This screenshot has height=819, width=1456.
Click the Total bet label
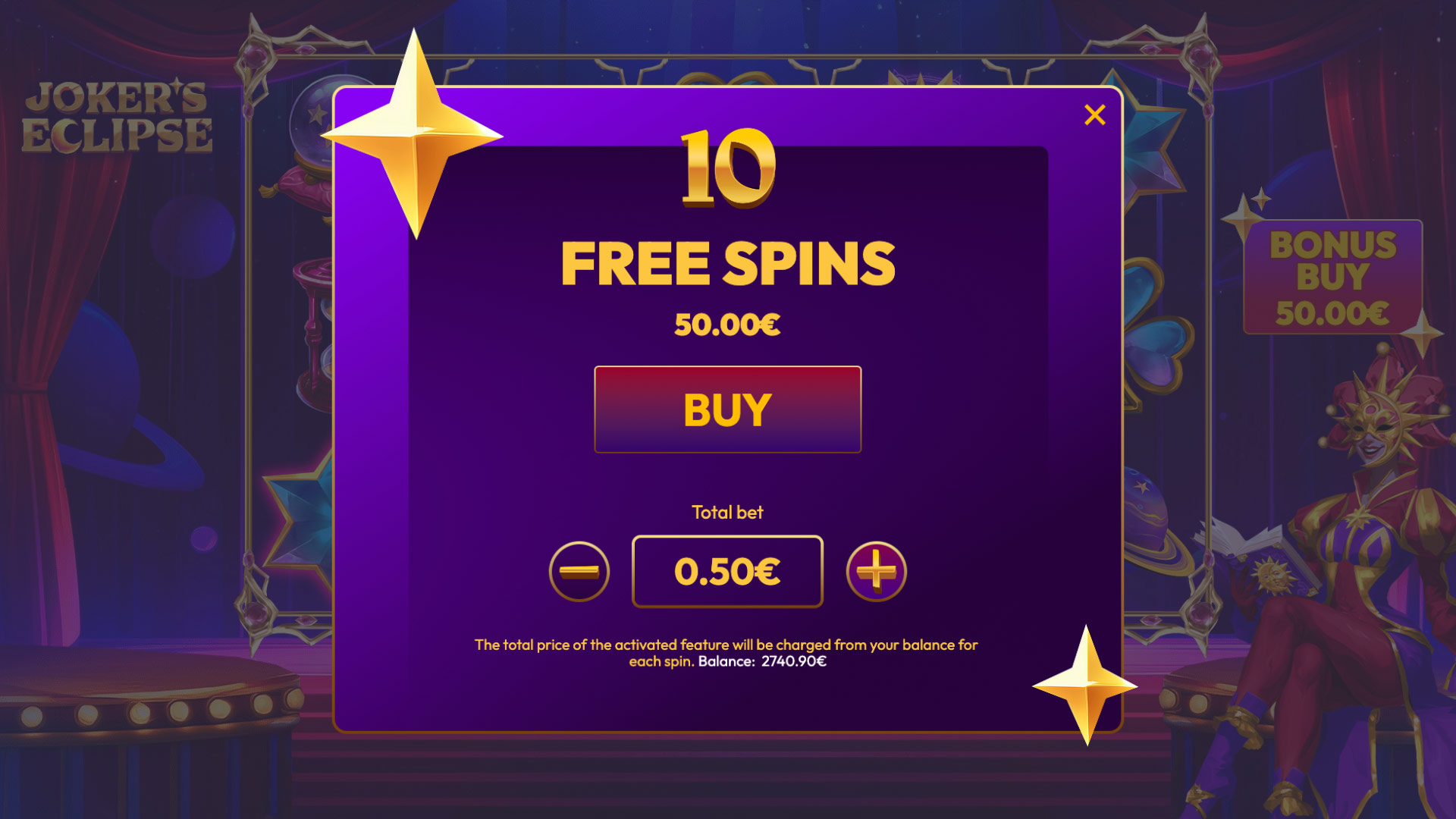(727, 513)
